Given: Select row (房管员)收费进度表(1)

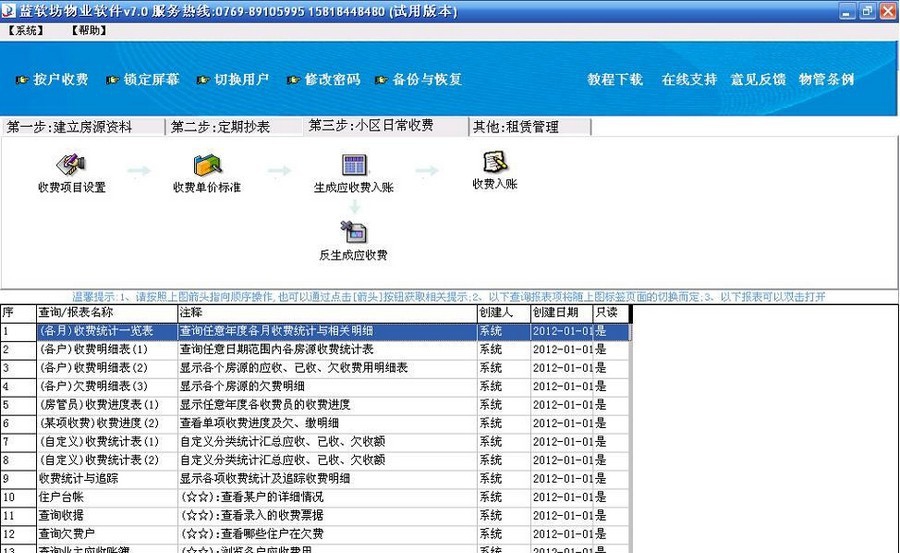Looking at the screenshot, I should (315, 405).
